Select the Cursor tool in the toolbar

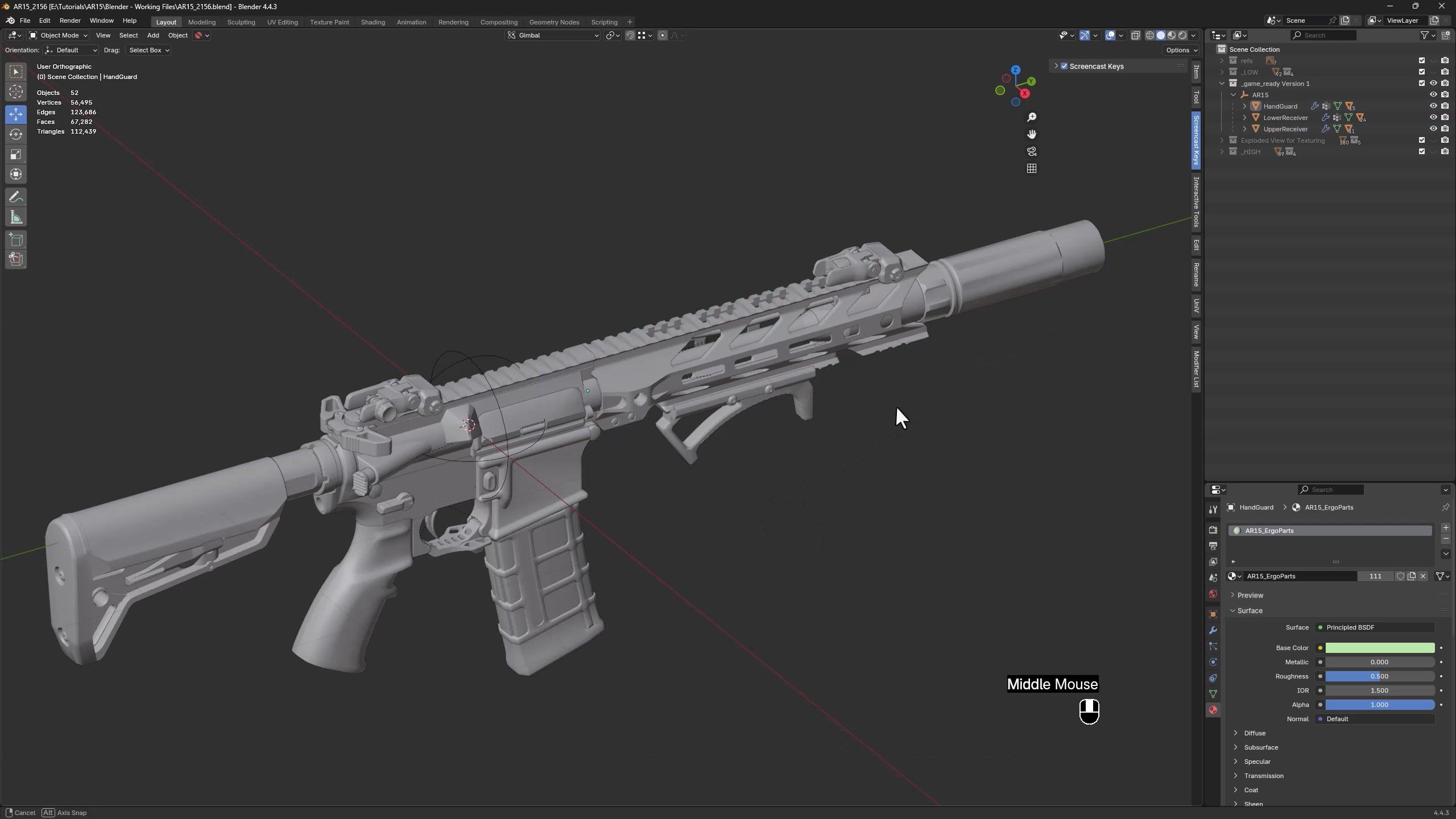coord(16,92)
